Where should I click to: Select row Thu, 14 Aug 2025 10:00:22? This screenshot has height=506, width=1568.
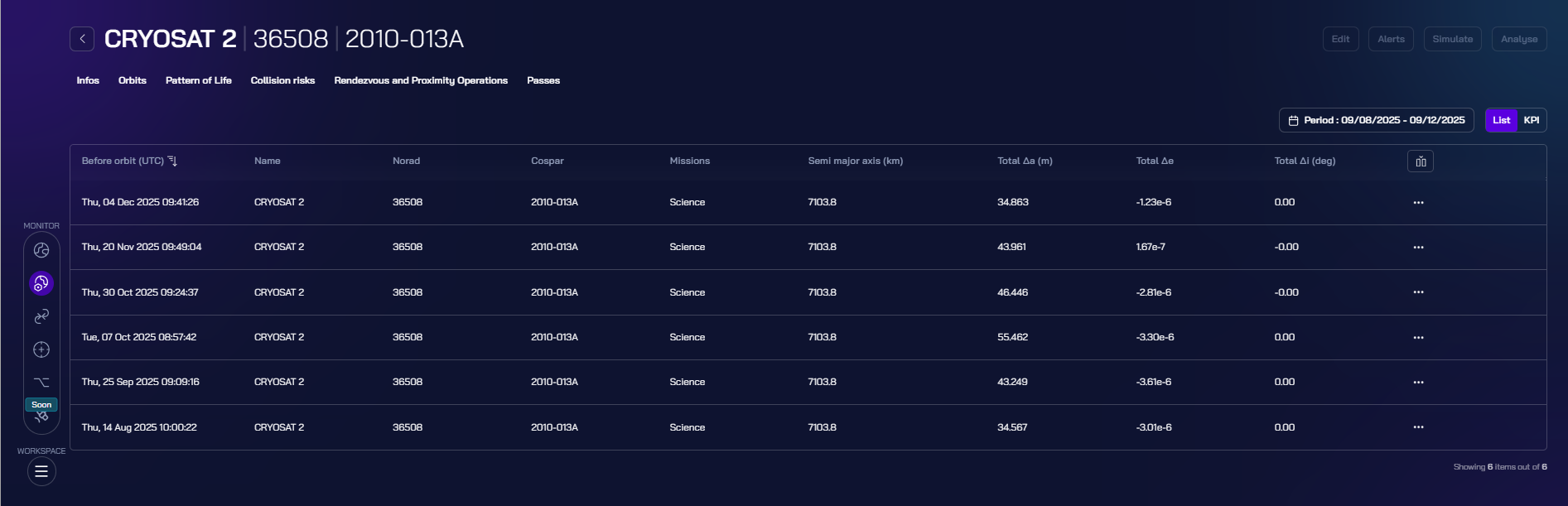tap(808, 427)
